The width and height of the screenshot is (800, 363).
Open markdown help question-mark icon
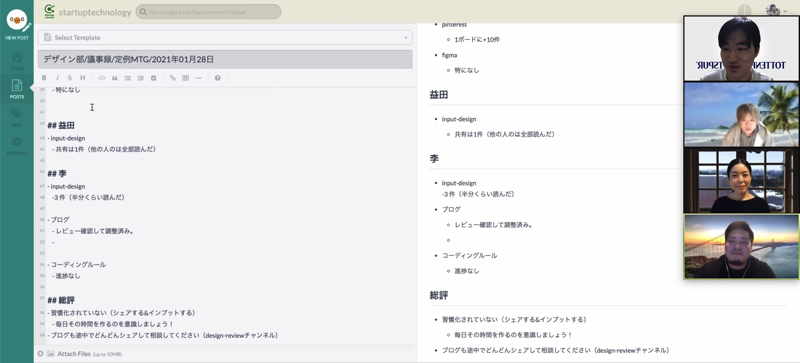(x=218, y=78)
